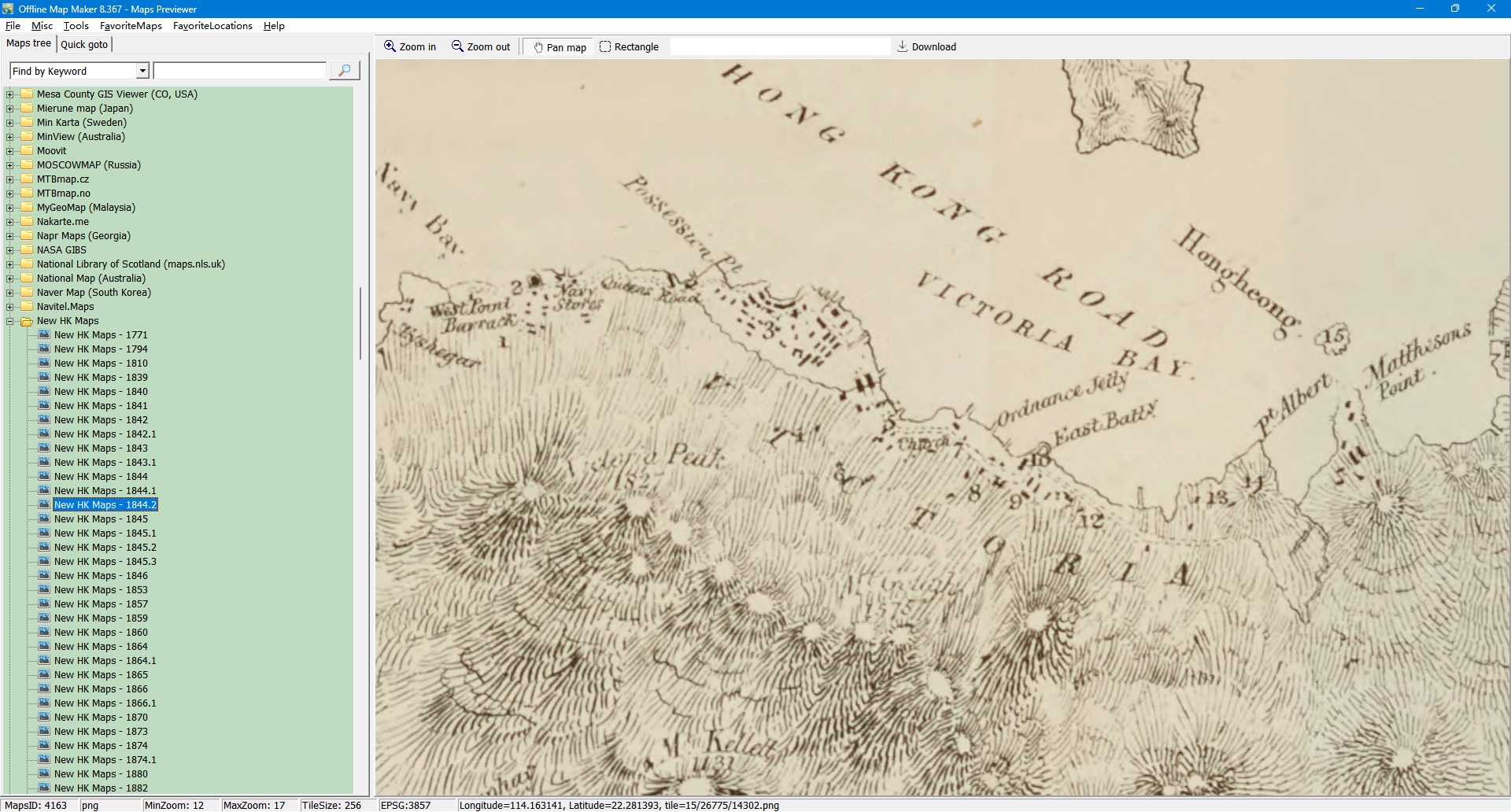Viewport: 1511px width, 812px height.
Task: Click the Zoom out magnifier icon
Action: click(457, 46)
